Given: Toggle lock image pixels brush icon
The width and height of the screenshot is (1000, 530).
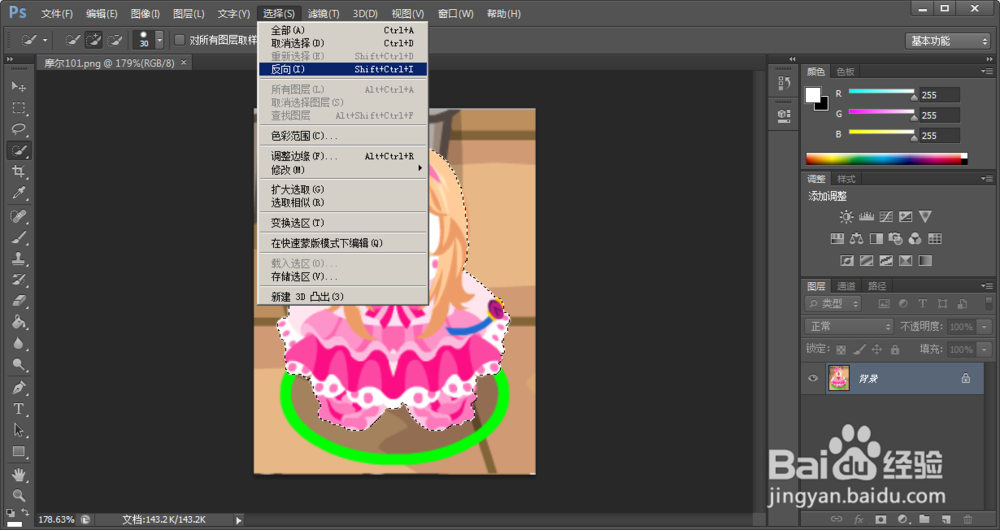Looking at the screenshot, I should [x=859, y=350].
